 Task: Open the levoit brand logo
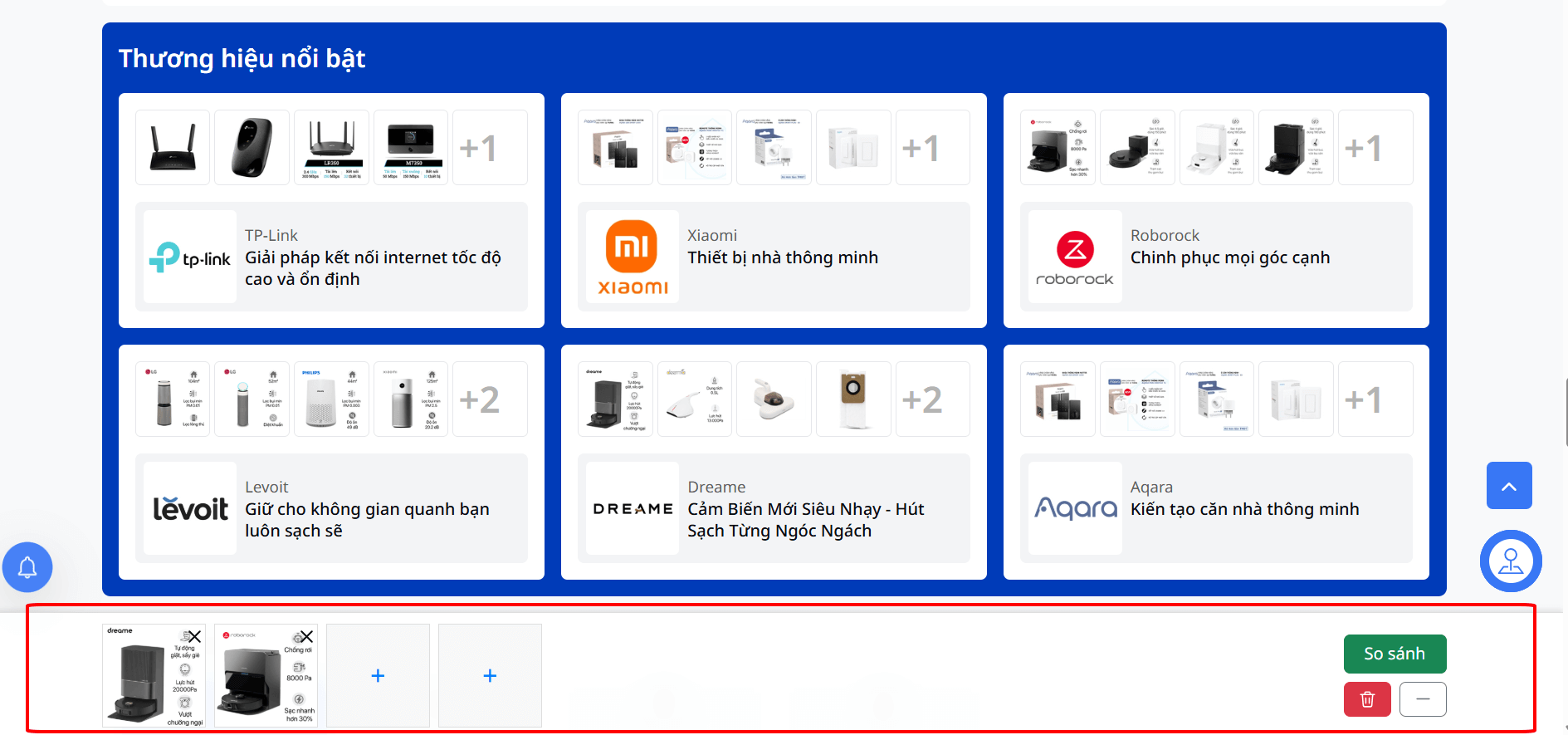(190, 508)
